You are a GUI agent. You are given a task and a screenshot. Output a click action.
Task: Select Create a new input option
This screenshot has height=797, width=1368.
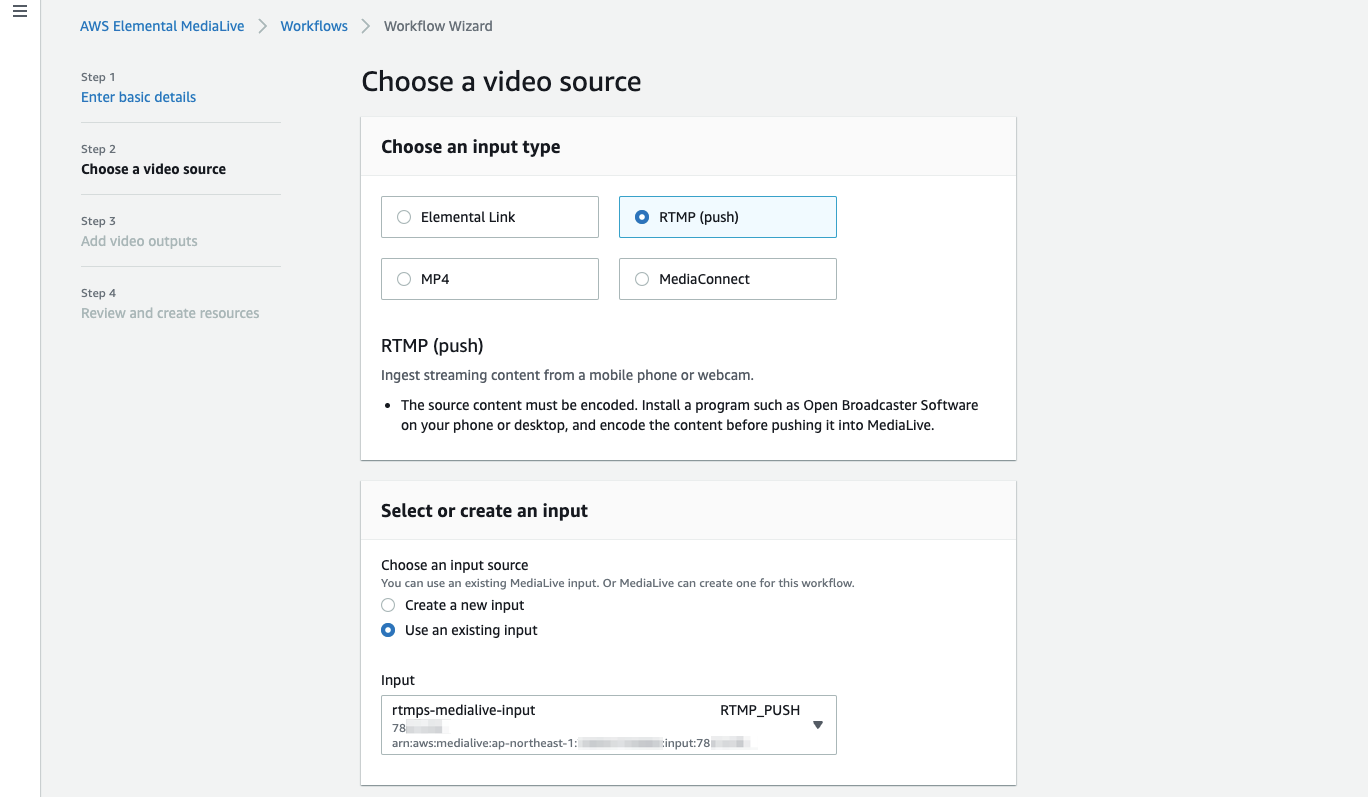click(x=388, y=605)
